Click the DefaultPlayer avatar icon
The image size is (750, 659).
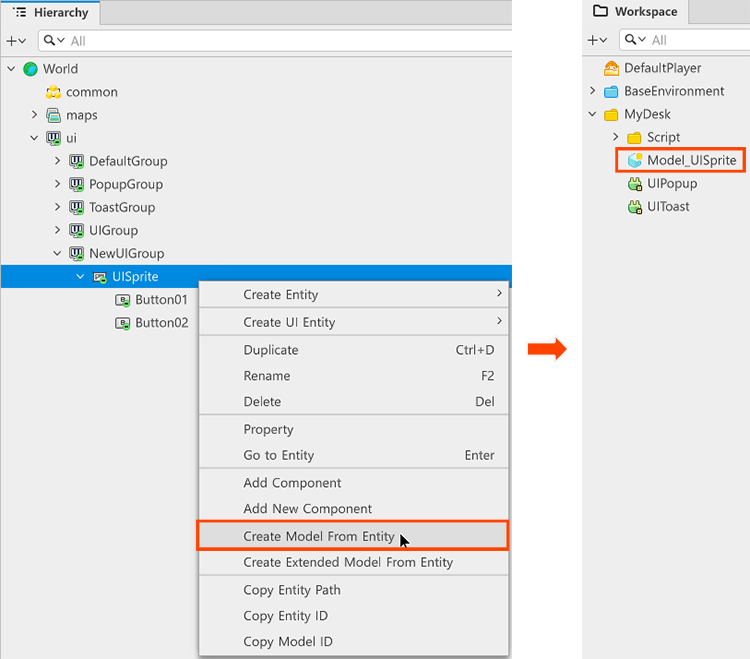(611, 68)
